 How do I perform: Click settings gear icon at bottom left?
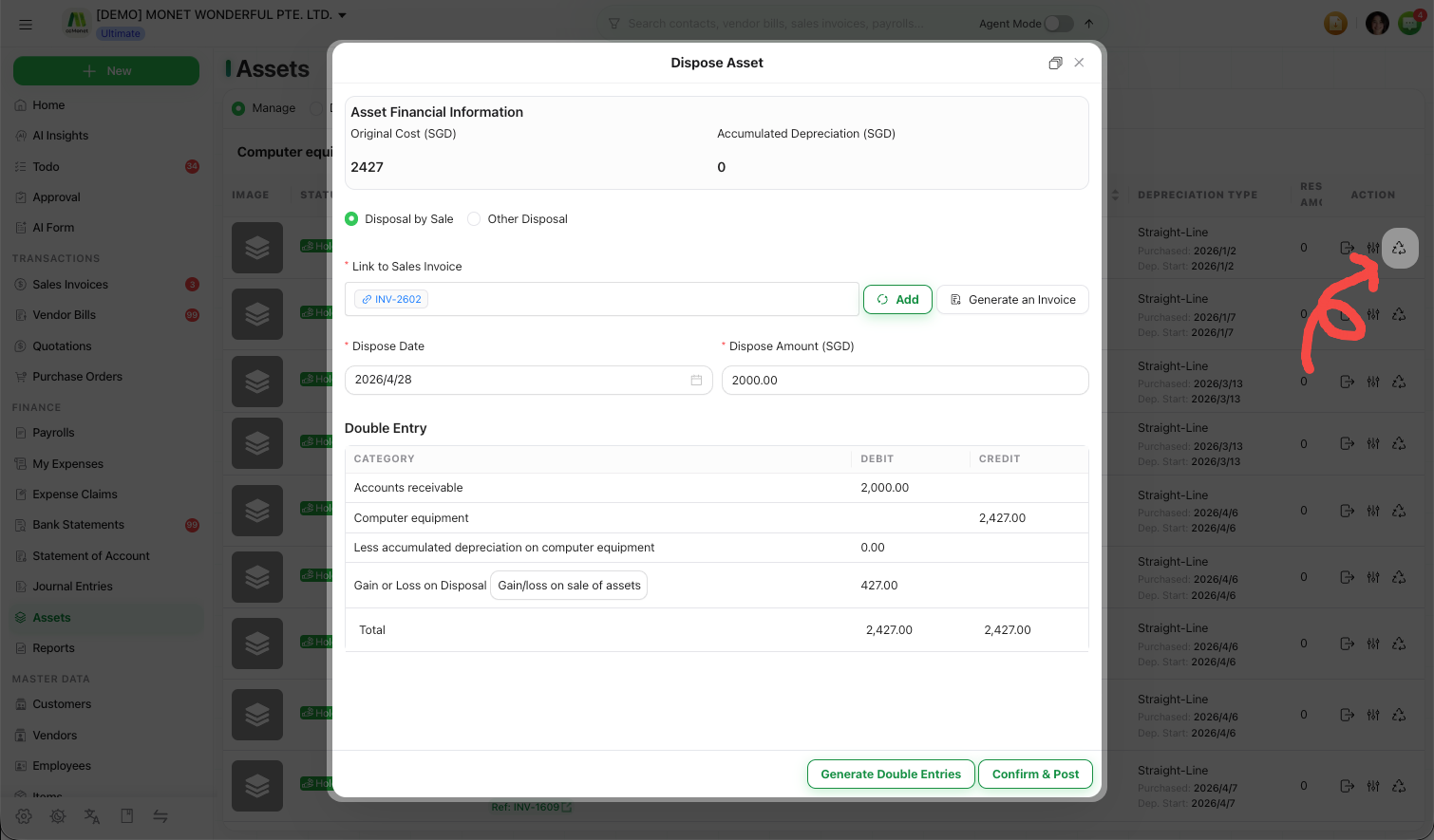24,816
